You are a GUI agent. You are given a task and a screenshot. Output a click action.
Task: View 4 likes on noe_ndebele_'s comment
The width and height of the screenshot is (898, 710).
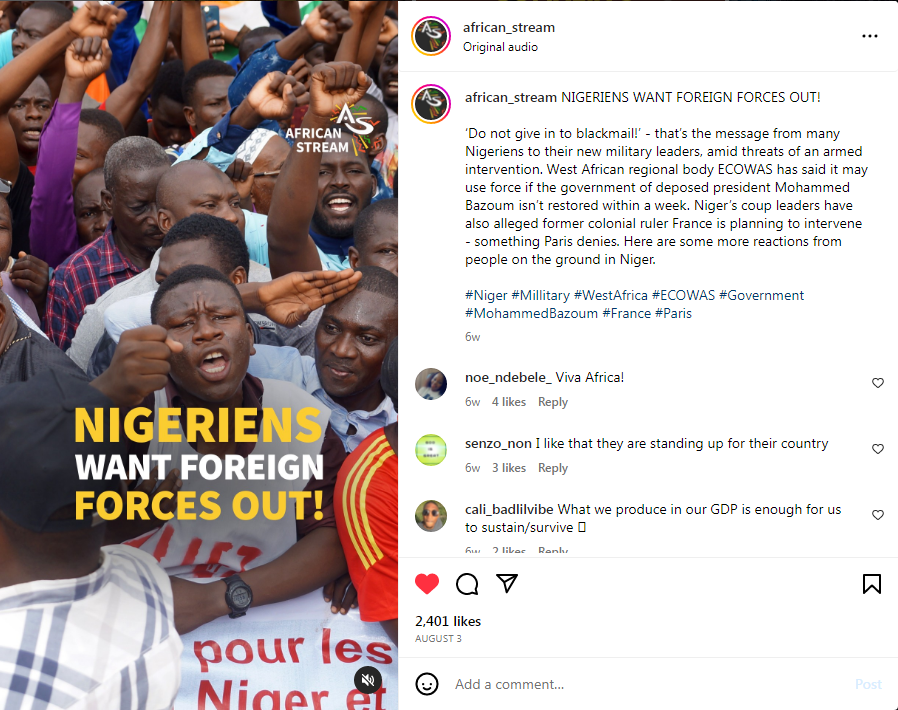tap(509, 402)
